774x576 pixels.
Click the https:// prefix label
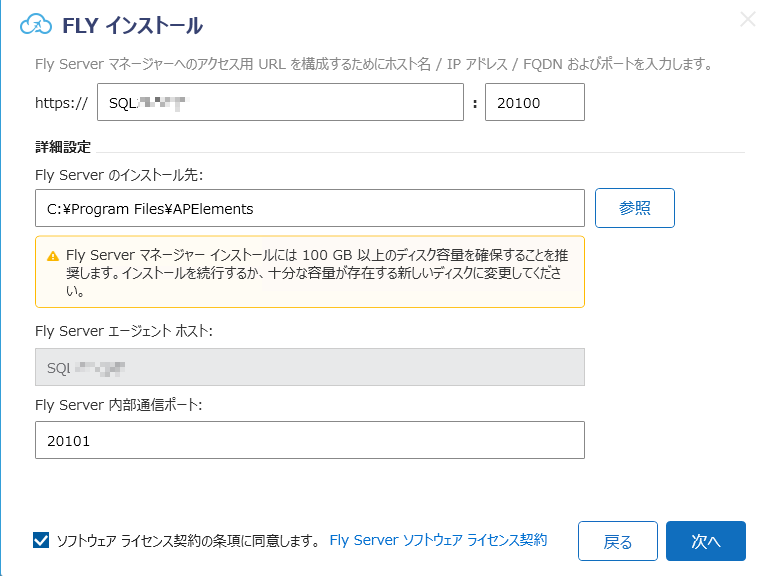pyautogui.click(x=61, y=103)
